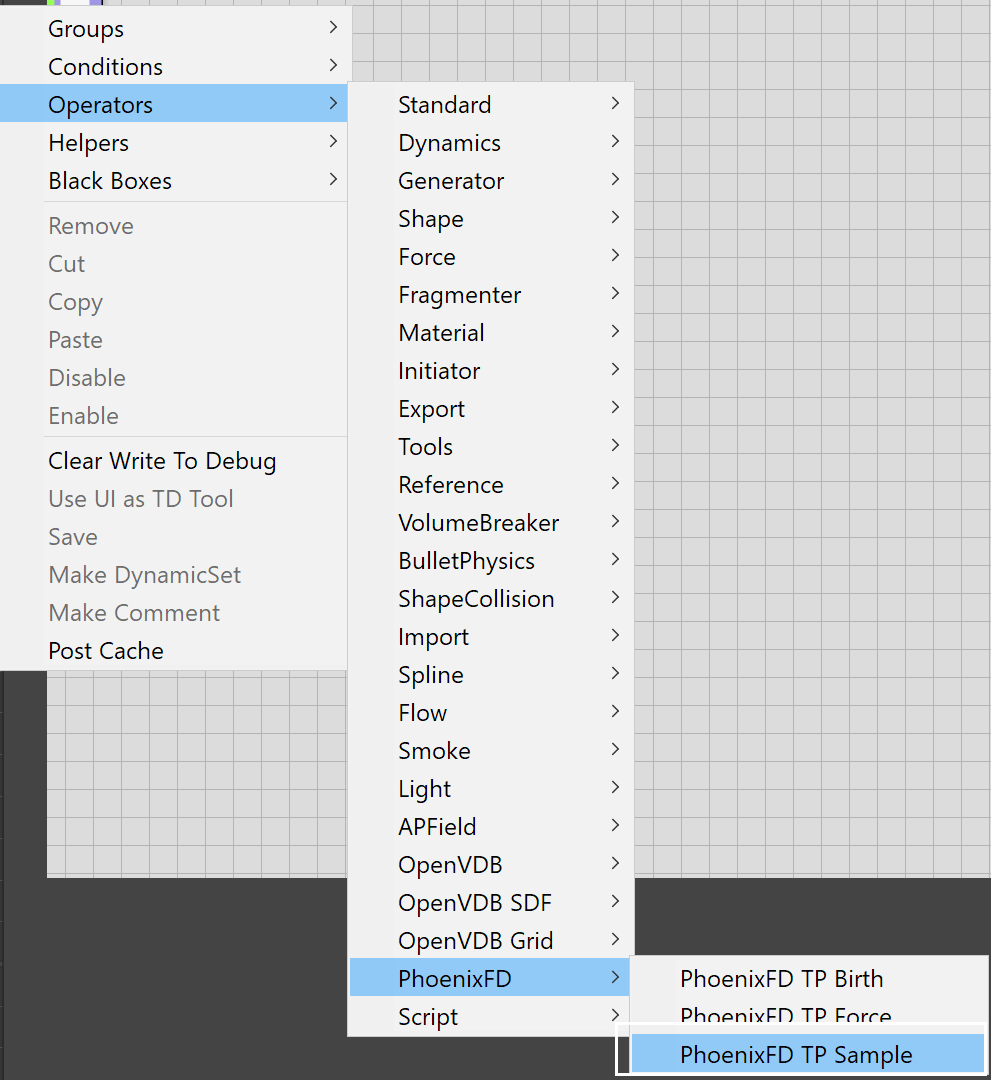Select the Operators menu entry
Screen dimensions: 991x1080
(x=174, y=105)
